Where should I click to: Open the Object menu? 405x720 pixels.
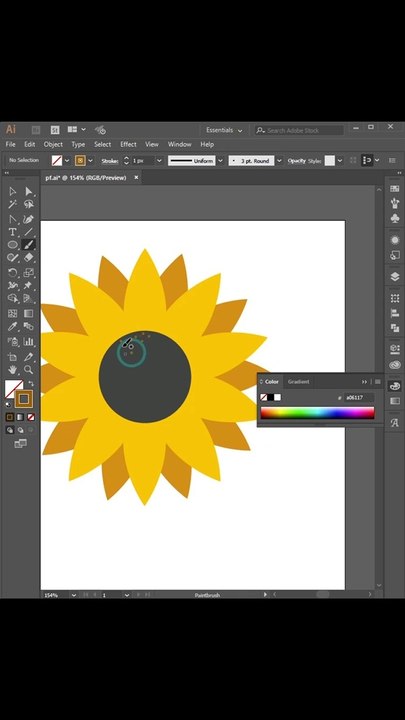click(53, 144)
